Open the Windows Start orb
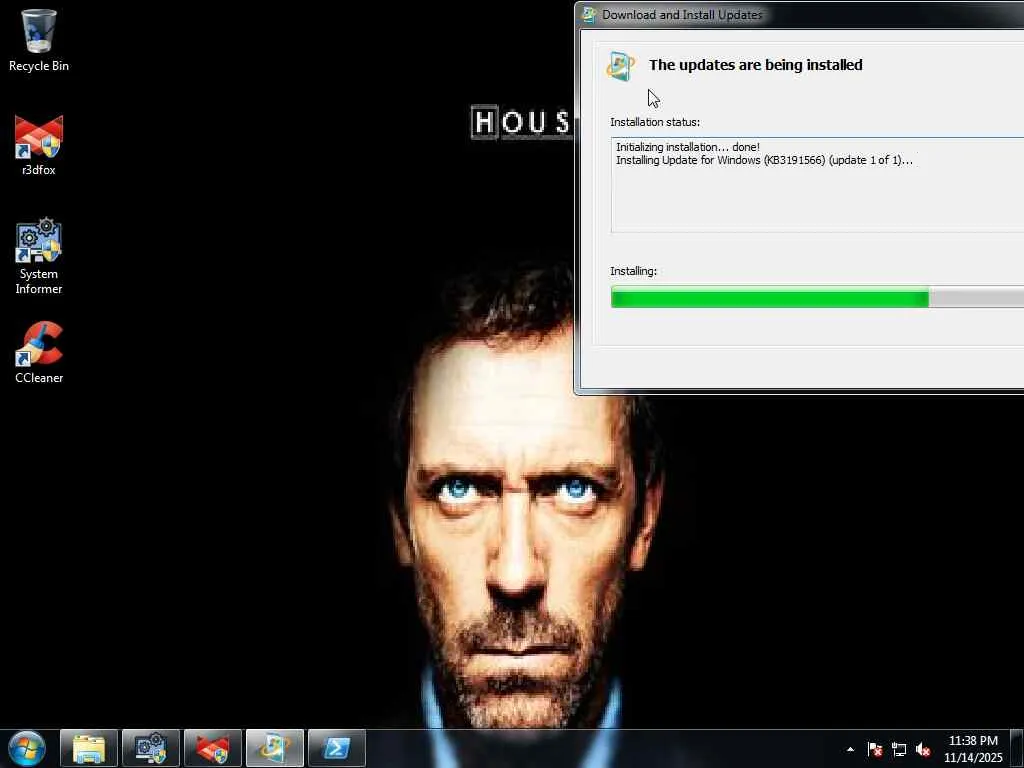This screenshot has height=768, width=1024. [x=27, y=748]
